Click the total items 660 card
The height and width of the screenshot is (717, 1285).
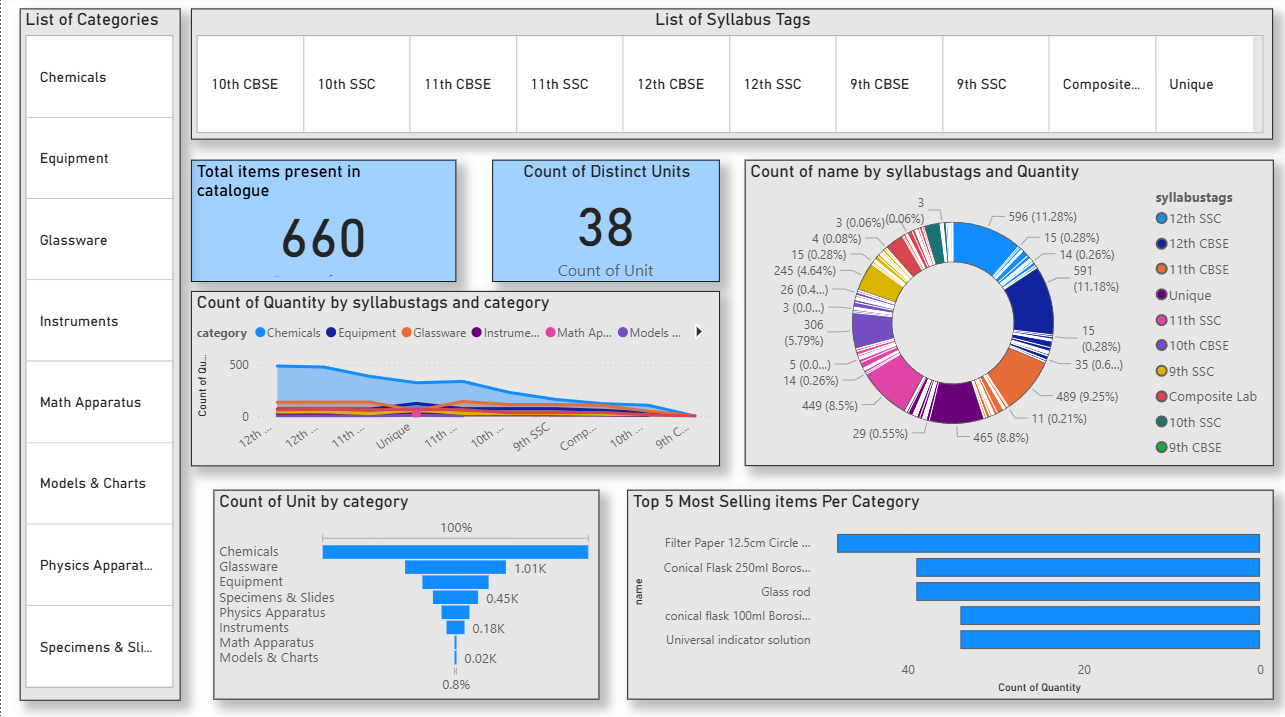point(323,221)
